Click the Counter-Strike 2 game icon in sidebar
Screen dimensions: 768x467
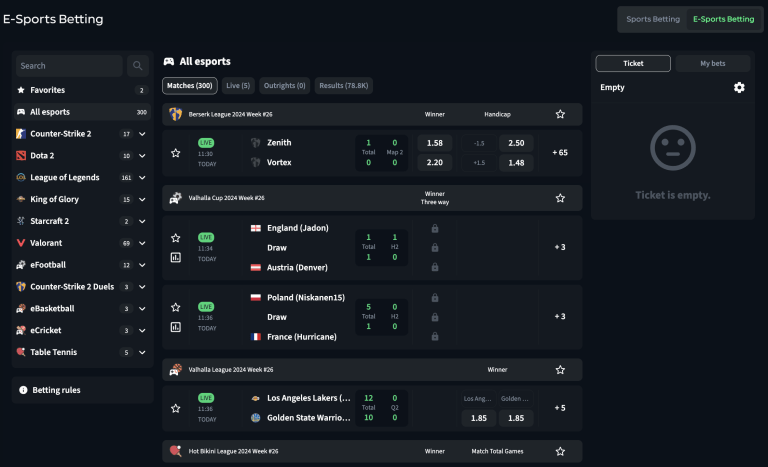(x=21, y=134)
